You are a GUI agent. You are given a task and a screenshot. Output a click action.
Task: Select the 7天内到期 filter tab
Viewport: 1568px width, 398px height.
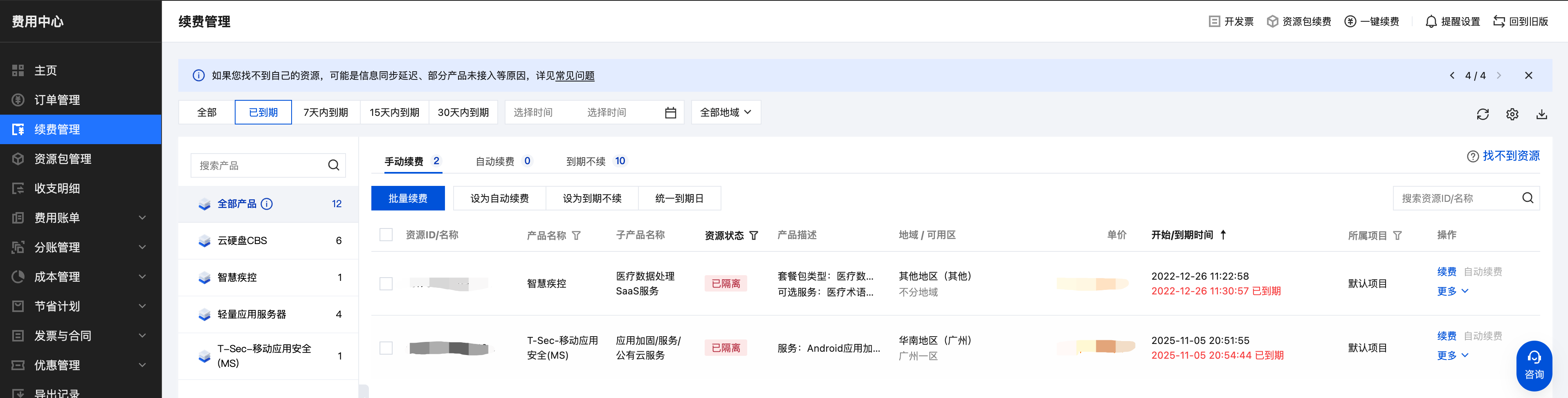[326, 112]
